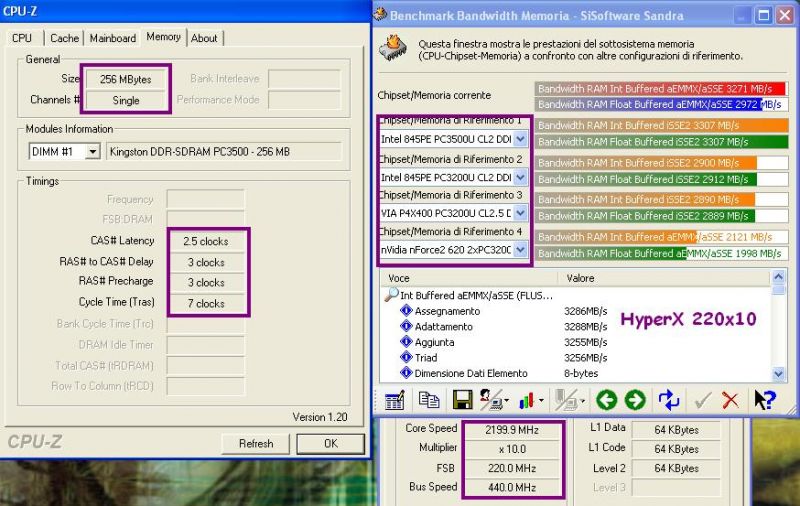The height and width of the screenshot is (506, 800).
Task: Click the blue diamond icon beside Triad
Action: [x=406, y=357]
